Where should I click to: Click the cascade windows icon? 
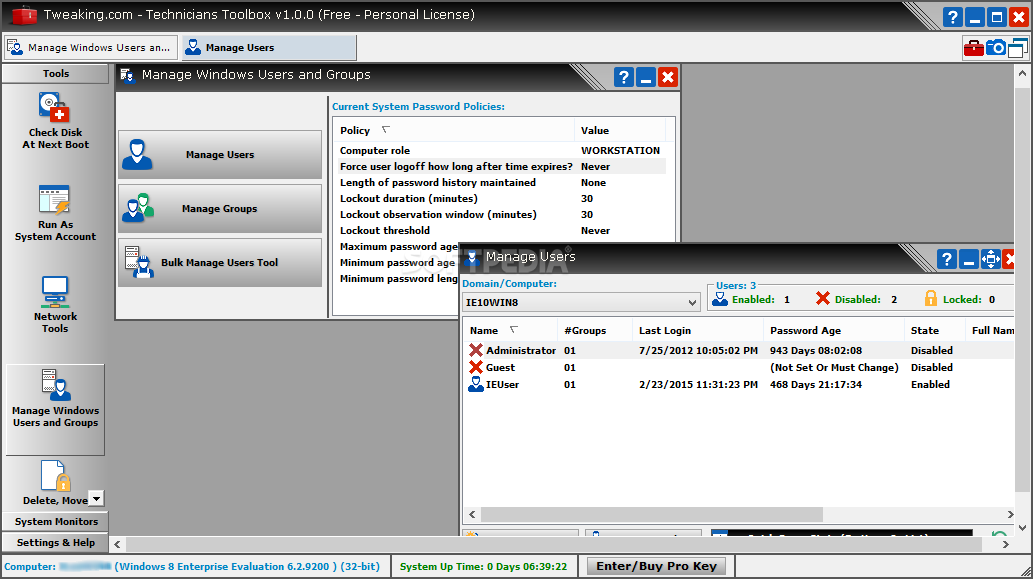pos(1018,48)
